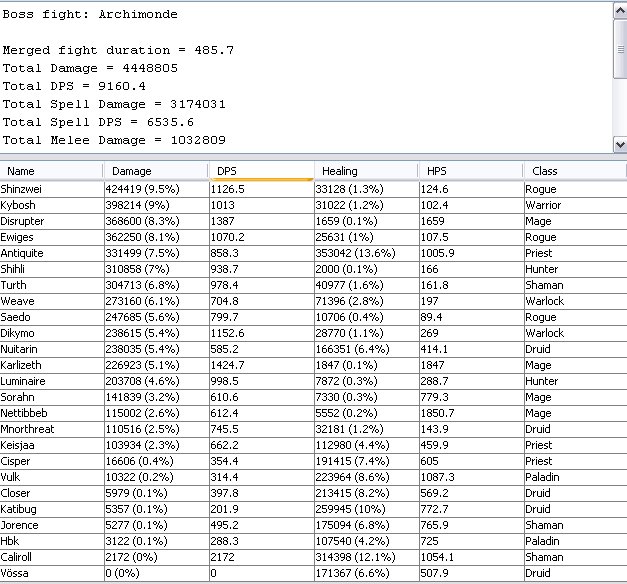Click player name Vössa
This screenshot has width=627, height=584.
pos(14,573)
